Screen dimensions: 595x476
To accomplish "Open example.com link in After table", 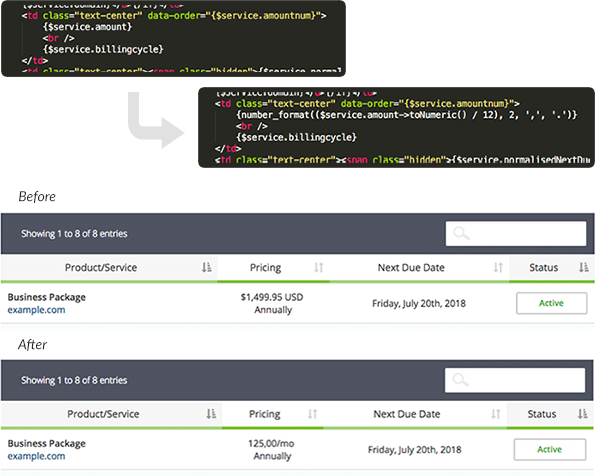I will (36, 456).
